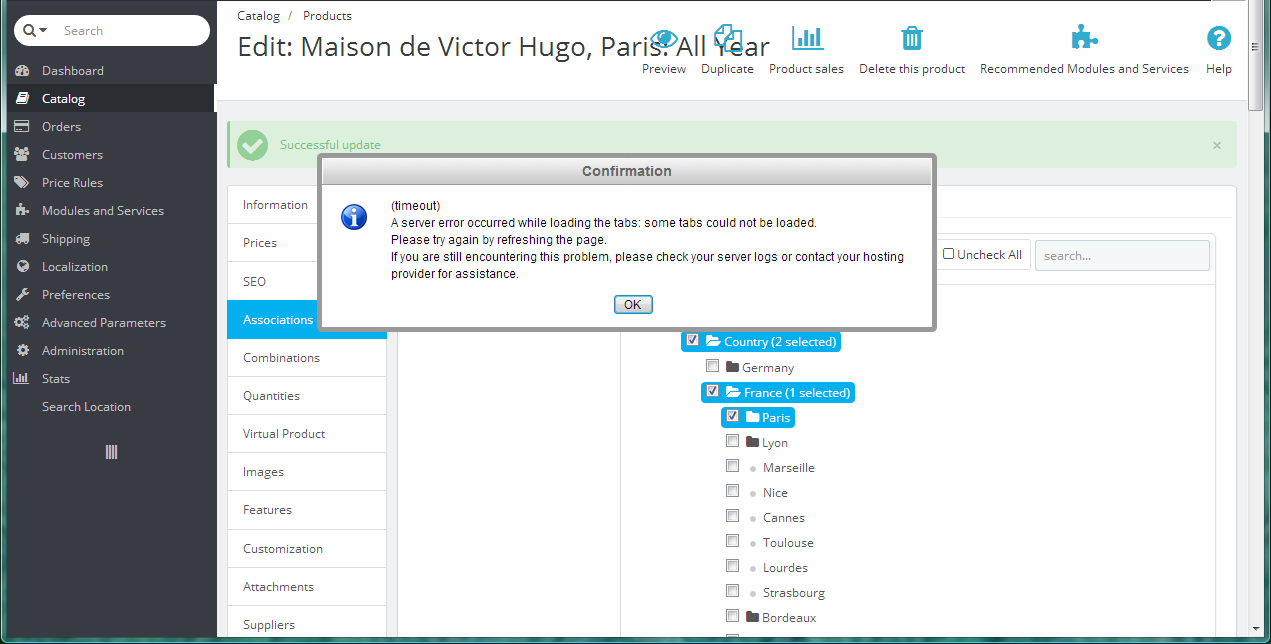
Task: Uncheck the France category checkbox
Action: pos(712,391)
